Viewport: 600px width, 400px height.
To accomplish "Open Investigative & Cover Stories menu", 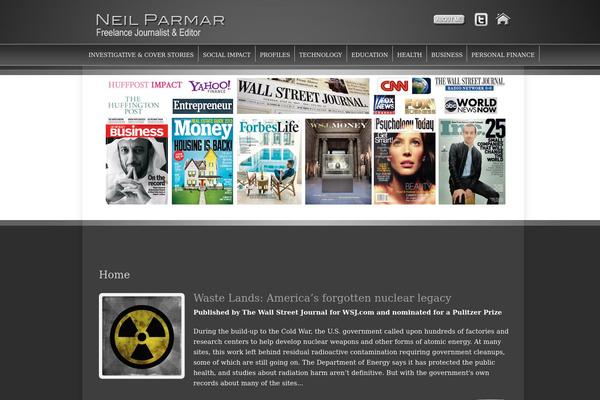I will [x=141, y=55].
